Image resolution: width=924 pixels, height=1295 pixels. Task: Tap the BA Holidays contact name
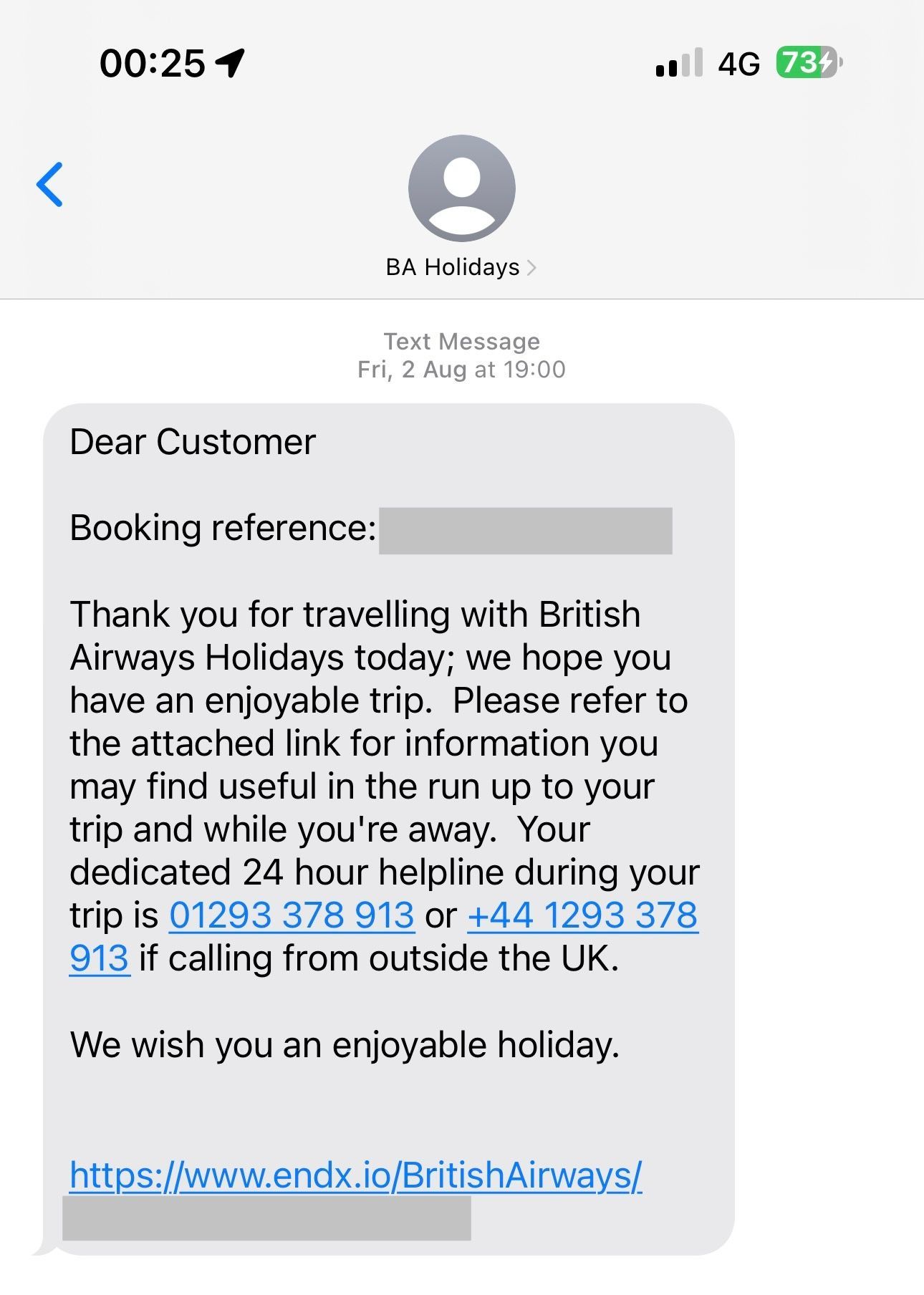[453, 267]
